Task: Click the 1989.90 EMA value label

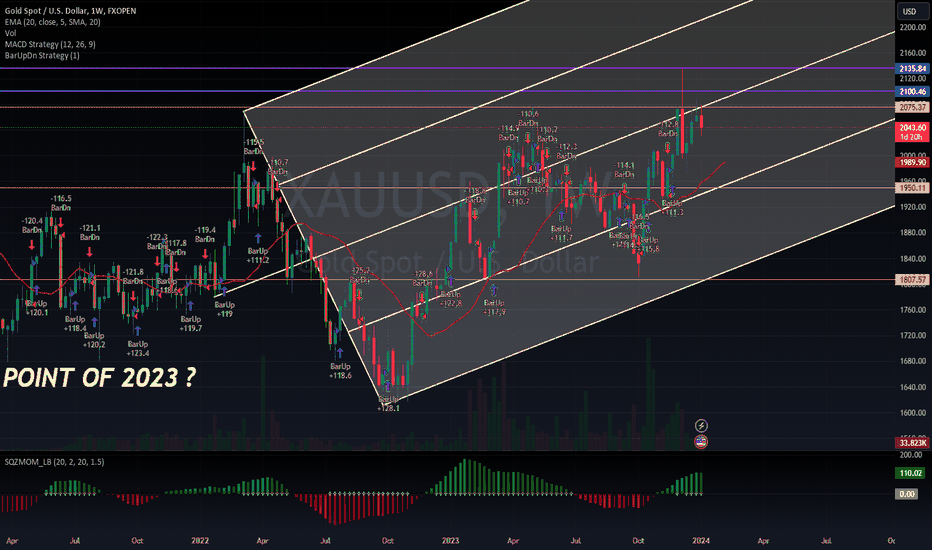Action: click(x=912, y=162)
